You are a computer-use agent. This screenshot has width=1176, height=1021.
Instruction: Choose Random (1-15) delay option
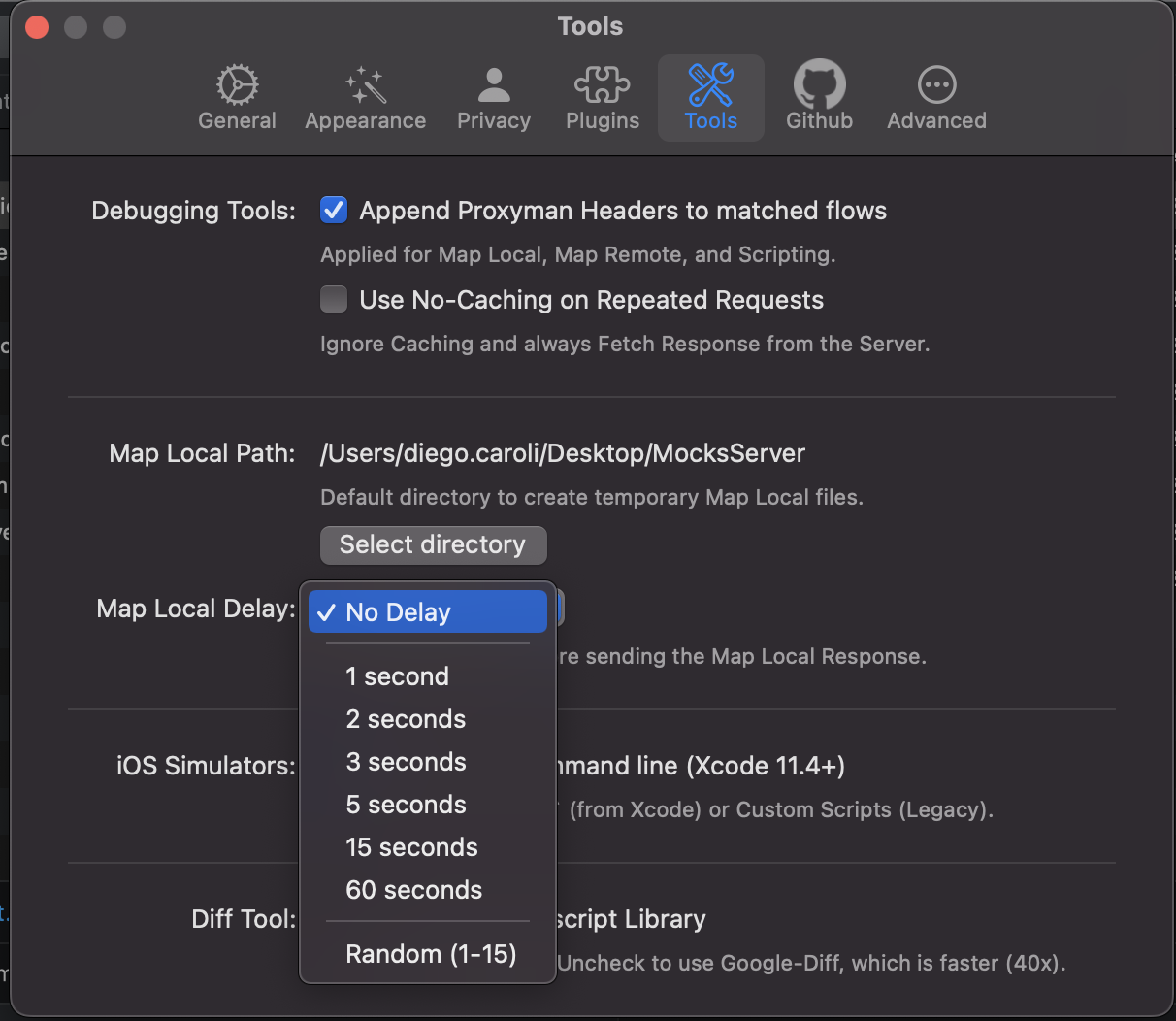tap(428, 954)
